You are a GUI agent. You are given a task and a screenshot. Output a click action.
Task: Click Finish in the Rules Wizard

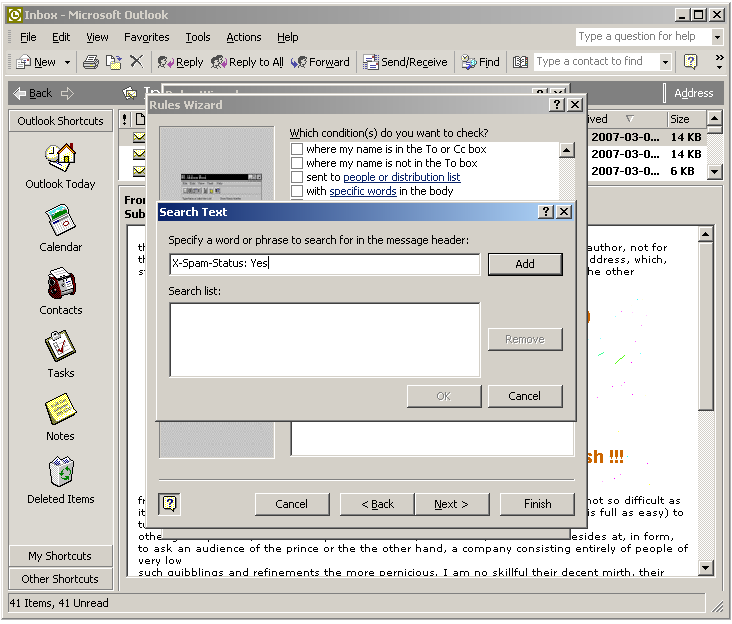tap(537, 504)
